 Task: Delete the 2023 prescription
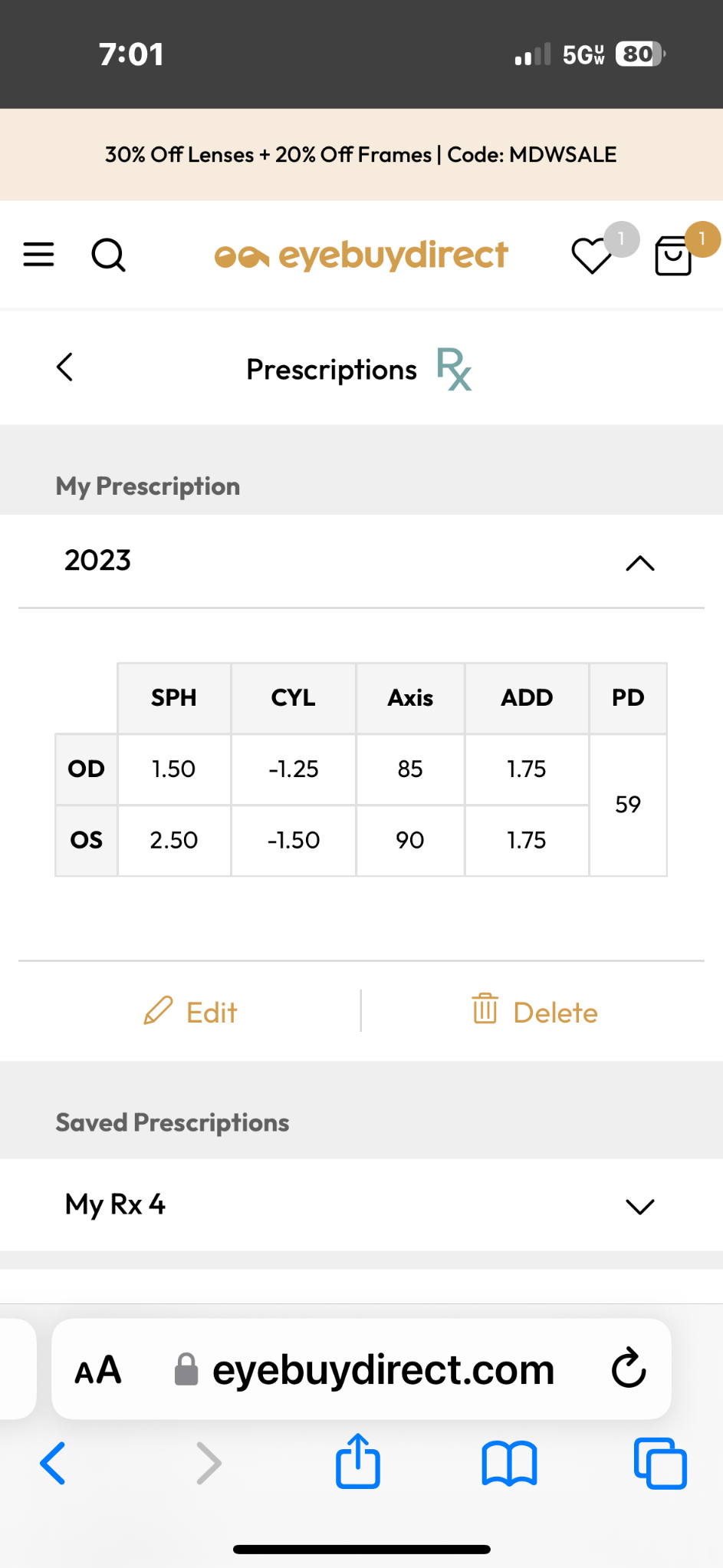(x=534, y=1012)
